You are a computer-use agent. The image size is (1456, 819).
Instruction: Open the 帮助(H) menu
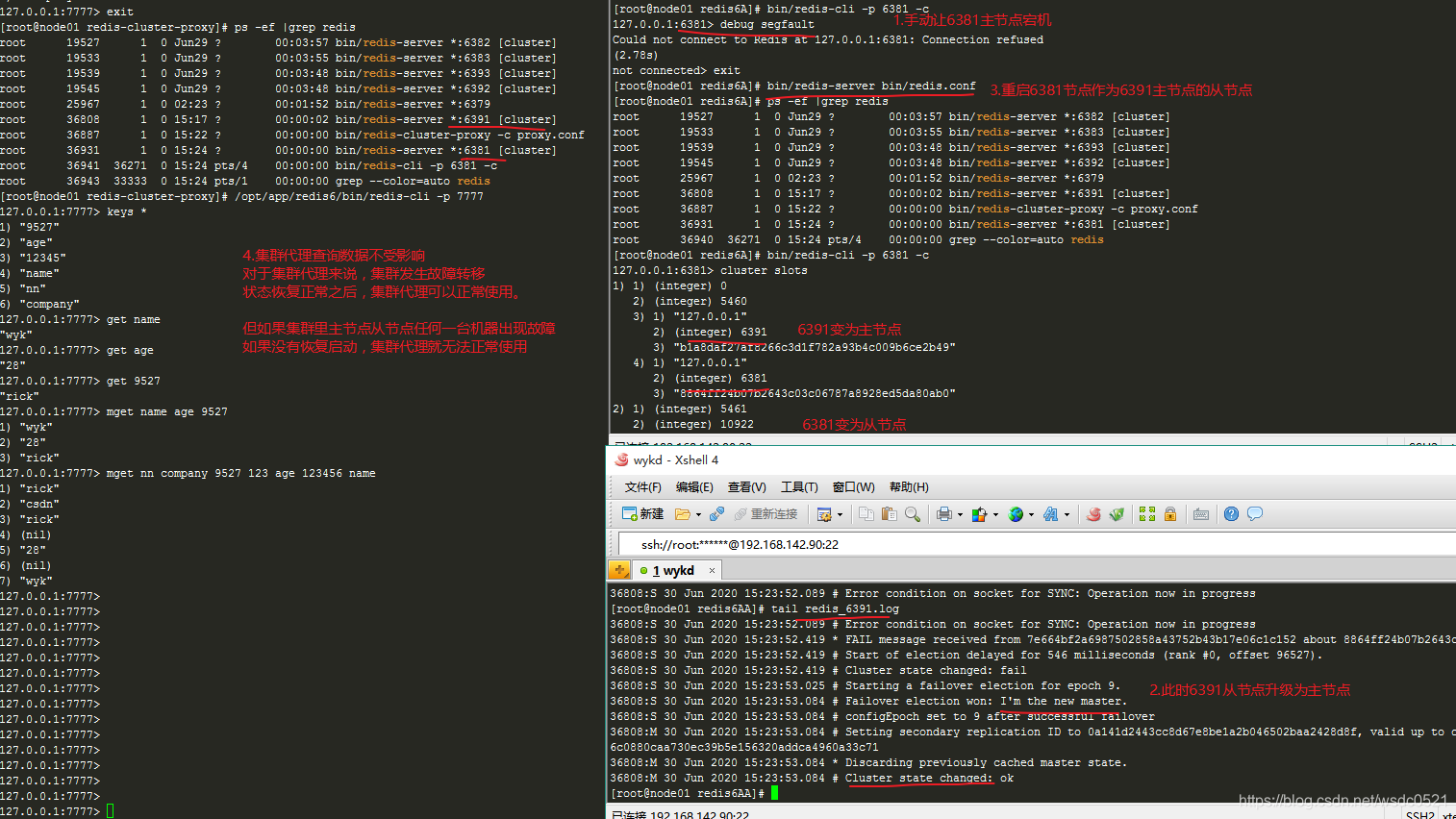[x=909, y=487]
